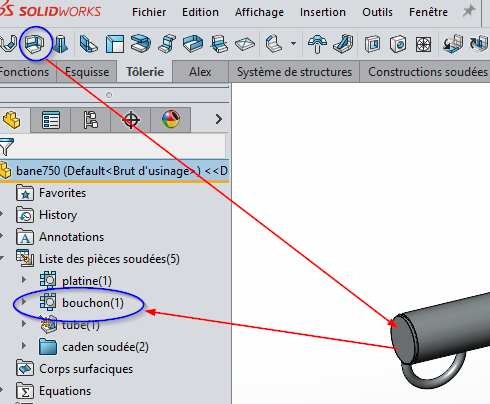This screenshot has width=490, height=404.
Task: Show more manager tabs with chevron
Action: click(x=219, y=119)
